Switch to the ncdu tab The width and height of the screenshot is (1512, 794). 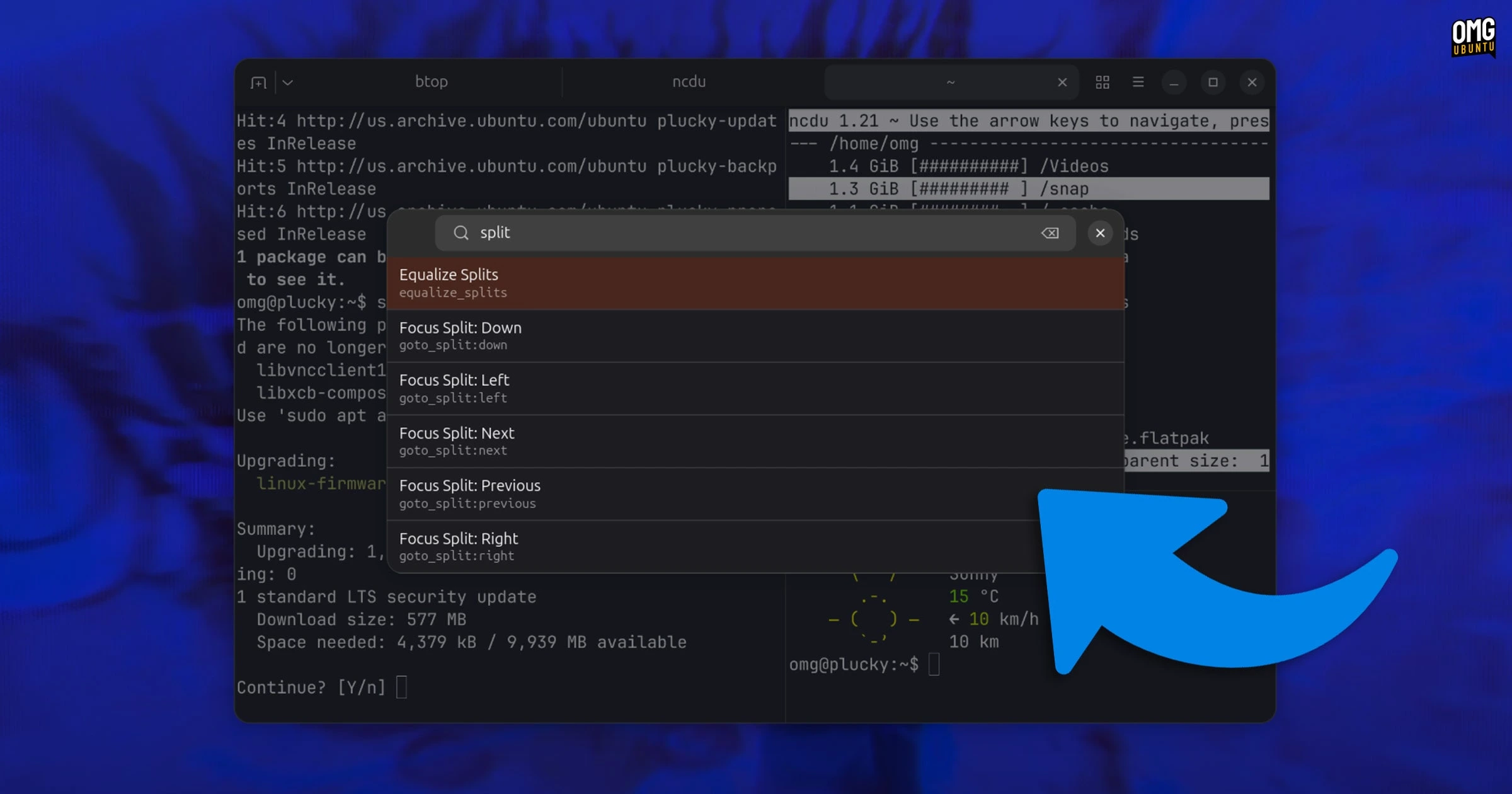pyautogui.click(x=689, y=82)
